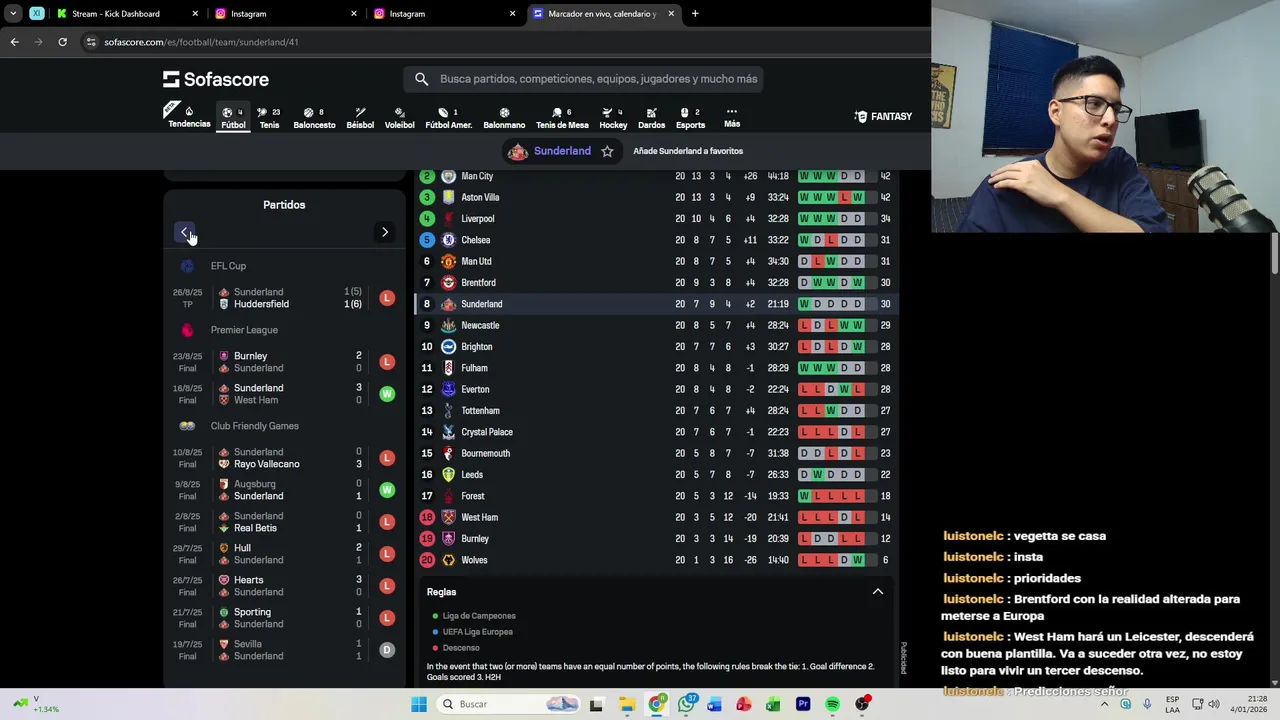Open a new browser tab
This screenshot has width=1280, height=720.
tap(695, 14)
